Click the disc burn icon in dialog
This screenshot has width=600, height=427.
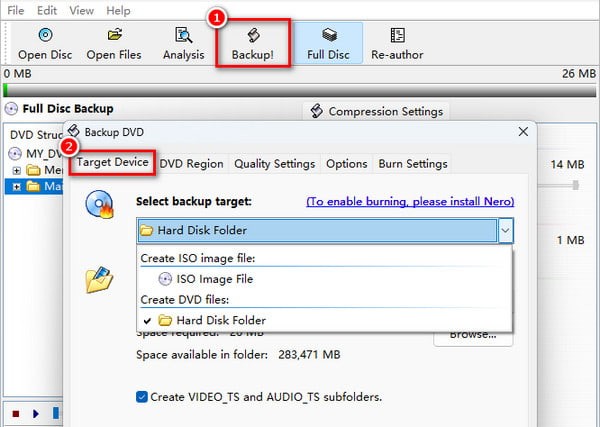(x=100, y=204)
